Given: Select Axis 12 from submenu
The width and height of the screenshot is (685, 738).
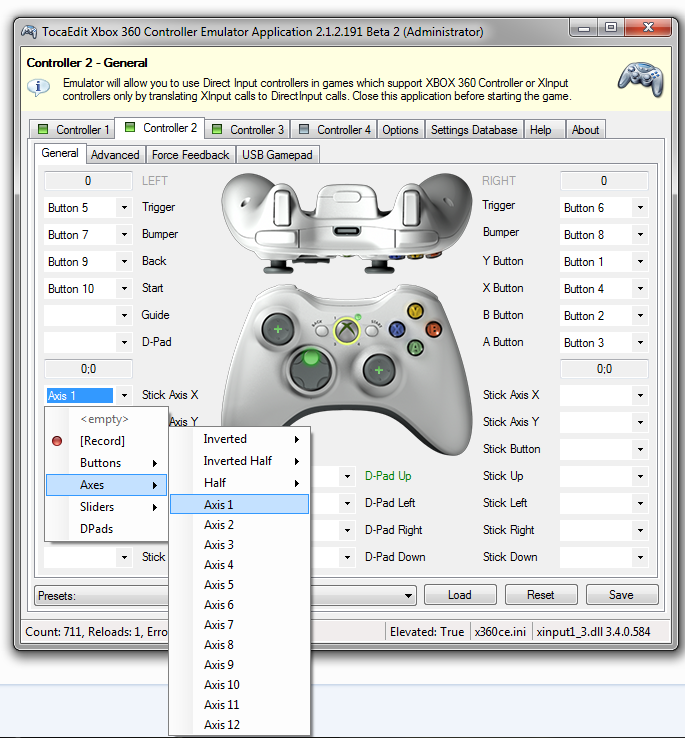Looking at the screenshot, I should pos(239,724).
